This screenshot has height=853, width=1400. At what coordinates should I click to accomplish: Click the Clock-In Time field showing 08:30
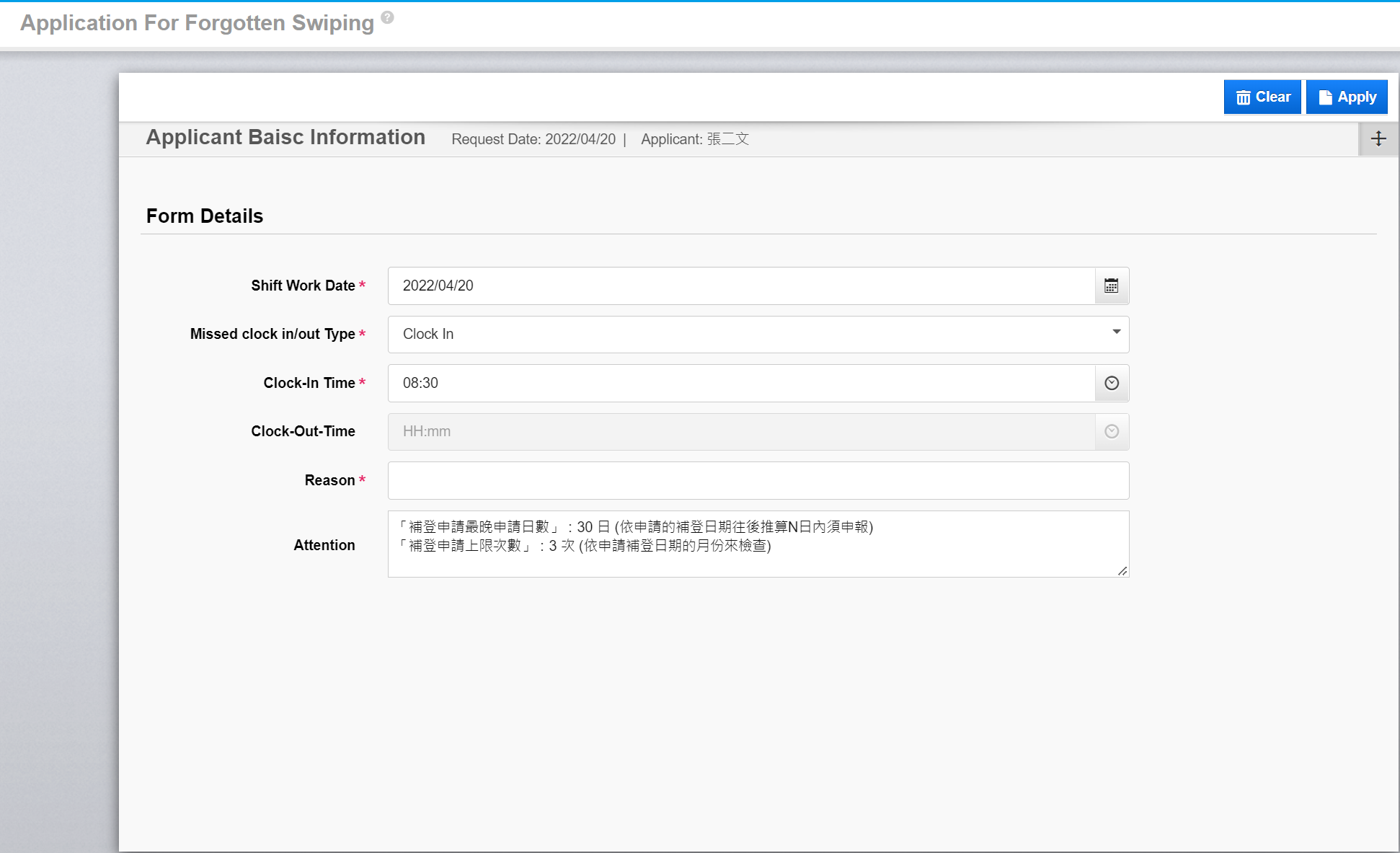tap(741, 384)
